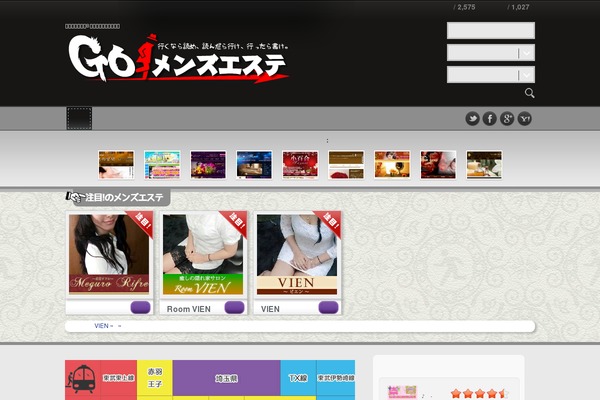
Task: Open the Google Plus share icon
Action: (507, 119)
